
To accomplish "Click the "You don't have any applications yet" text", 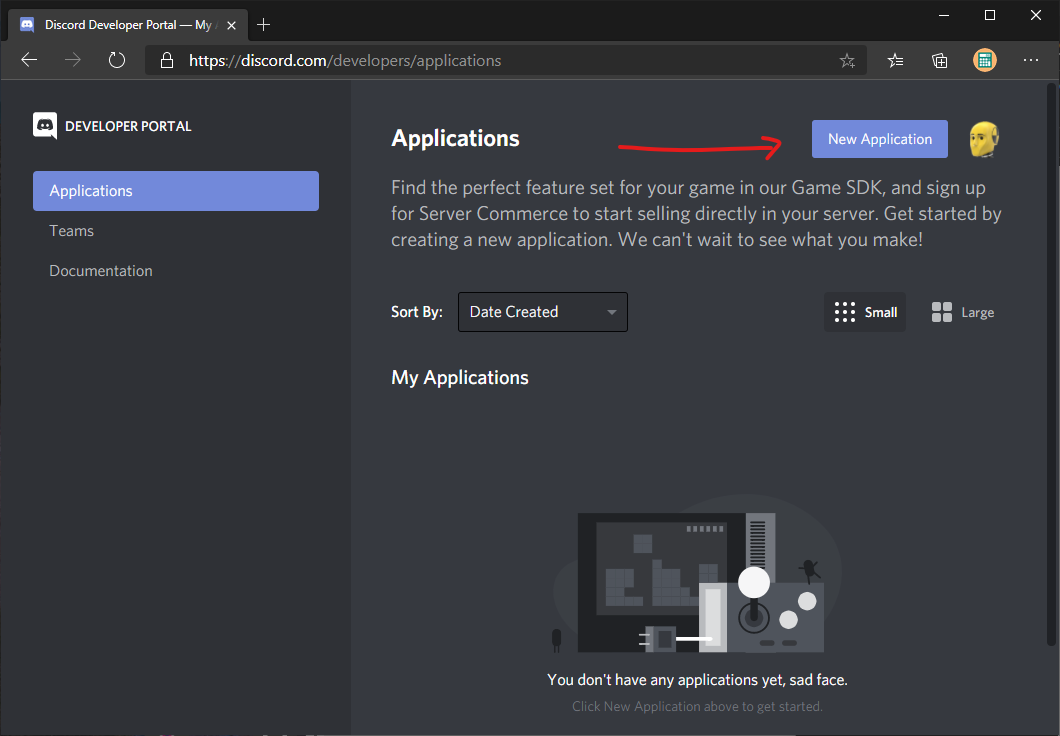I will click(697, 680).
